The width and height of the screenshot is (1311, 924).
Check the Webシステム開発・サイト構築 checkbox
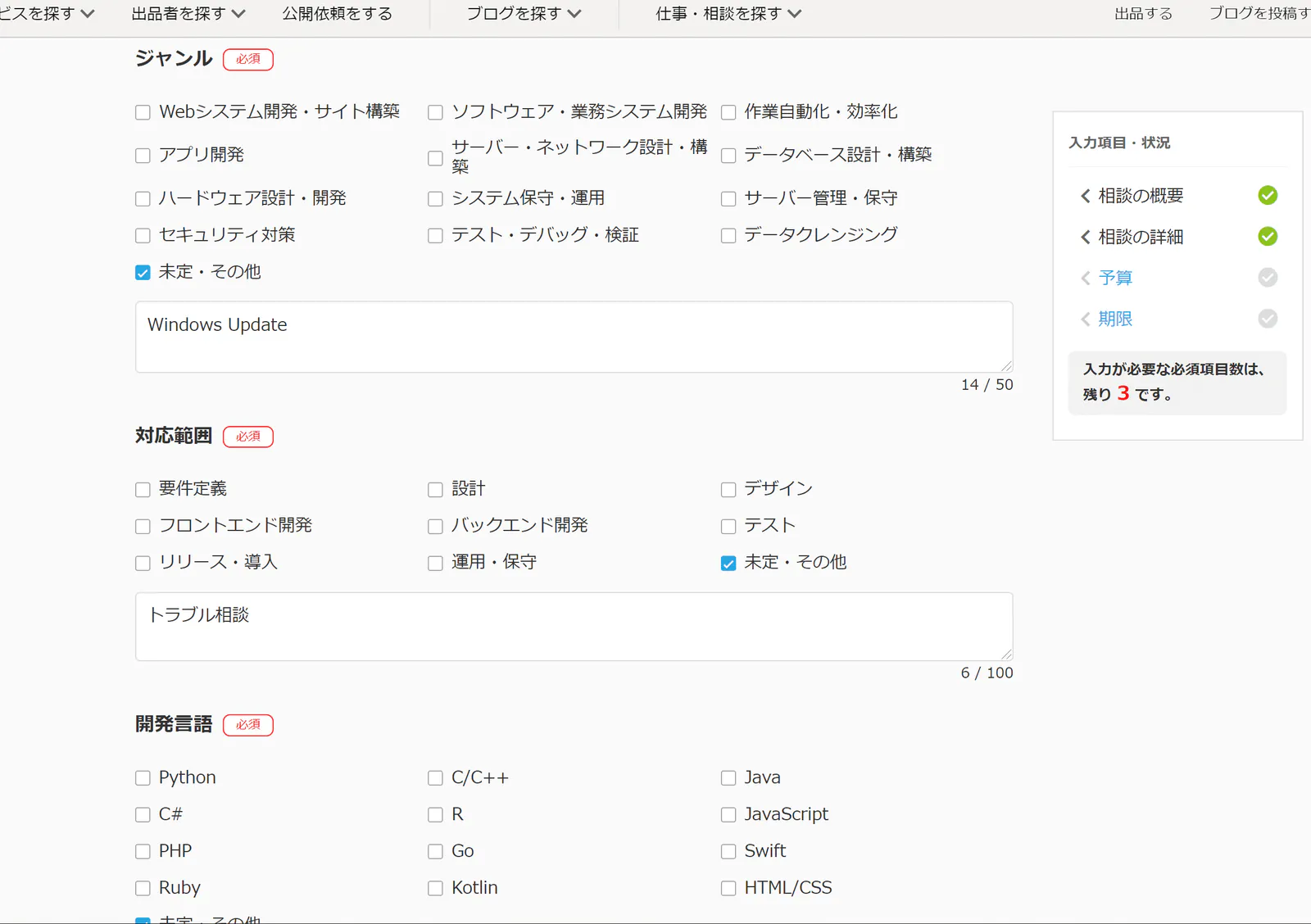143,112
